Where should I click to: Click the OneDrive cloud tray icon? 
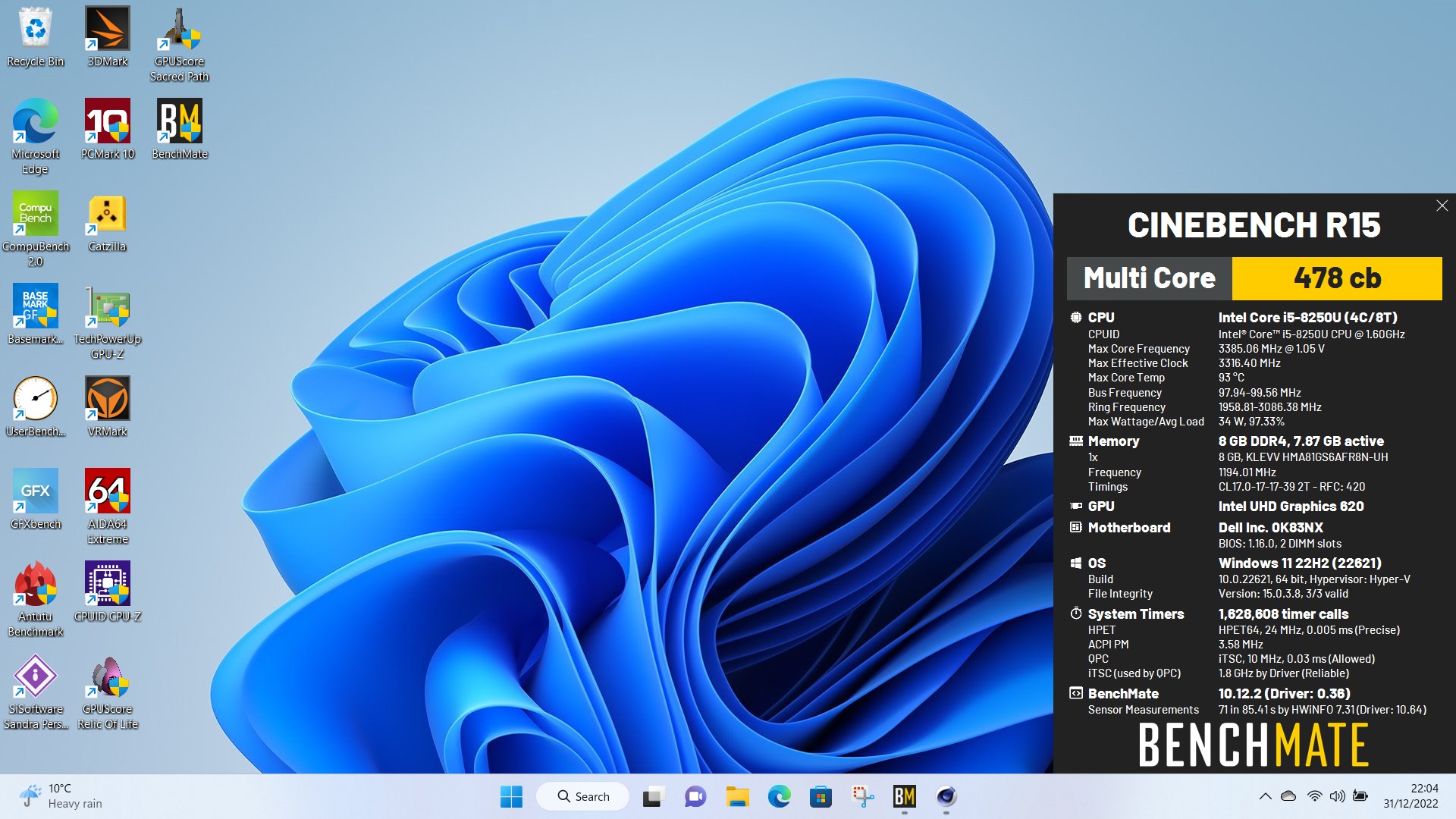pyautogui.click(x=1288, y=796)
